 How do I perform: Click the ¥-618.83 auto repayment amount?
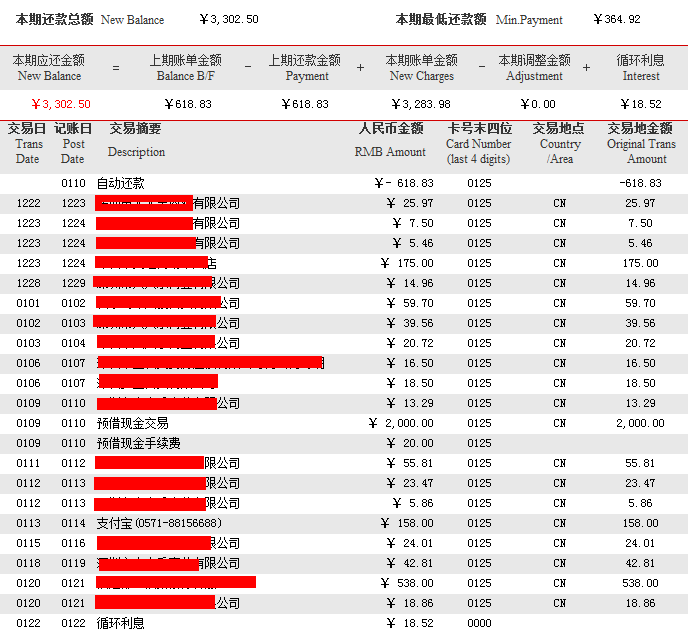click(404, 183)
